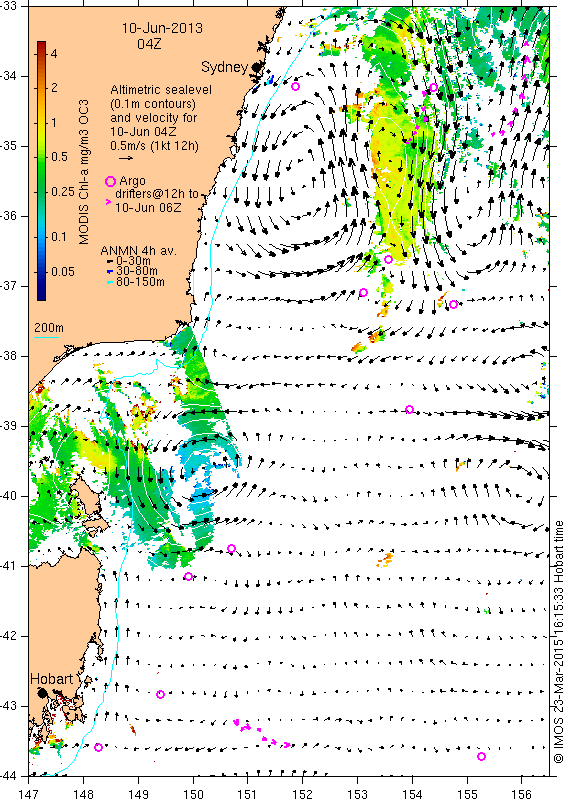Click the colorbar tick label 0.05
This screenshot has height=800, width=570.
(x=63, y=271)
